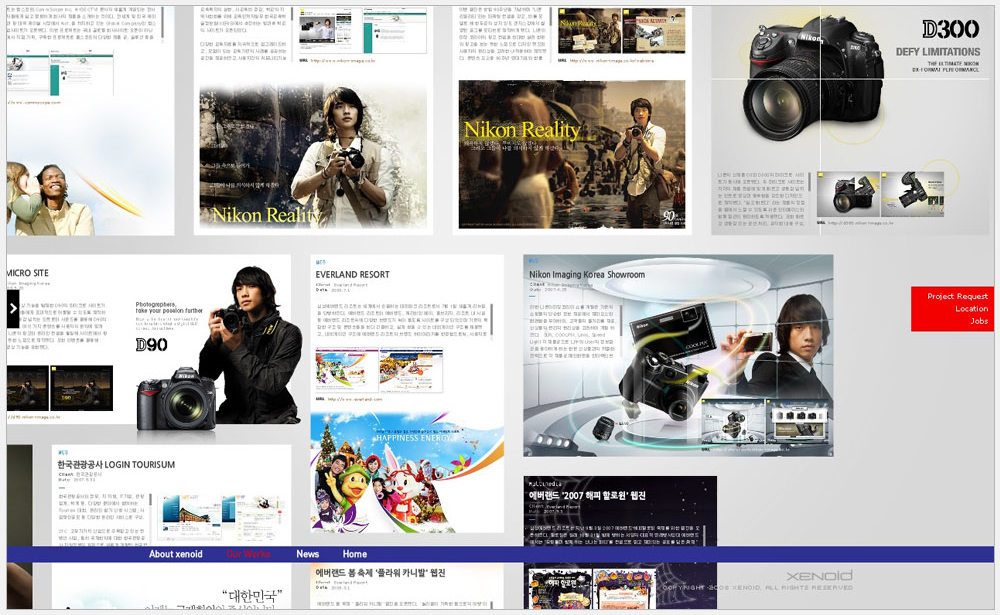Open the Jobs link
Viewport: 1000px width, 615px height.
(978, 321)
